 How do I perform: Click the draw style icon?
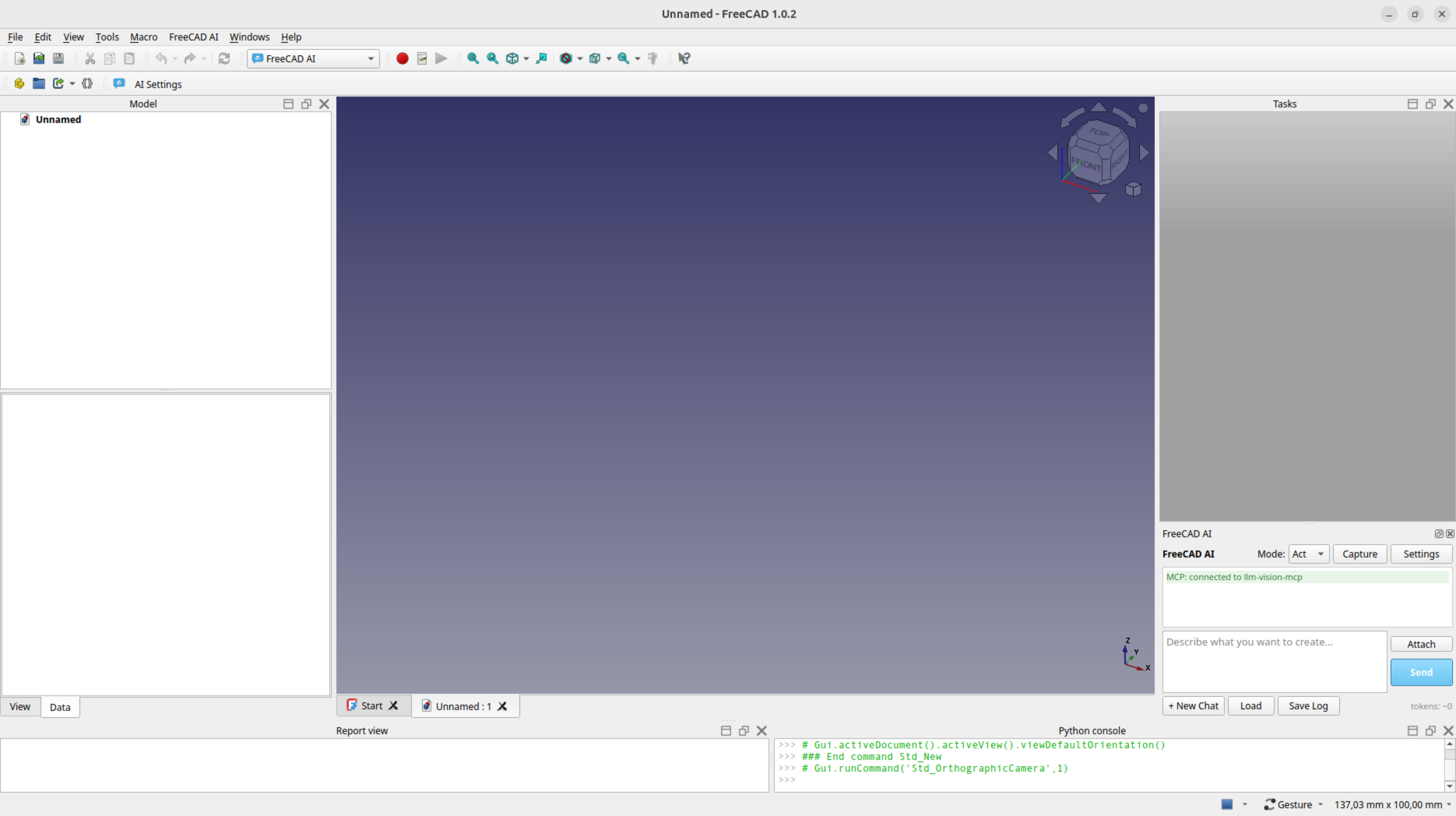[x=566, y=58]
